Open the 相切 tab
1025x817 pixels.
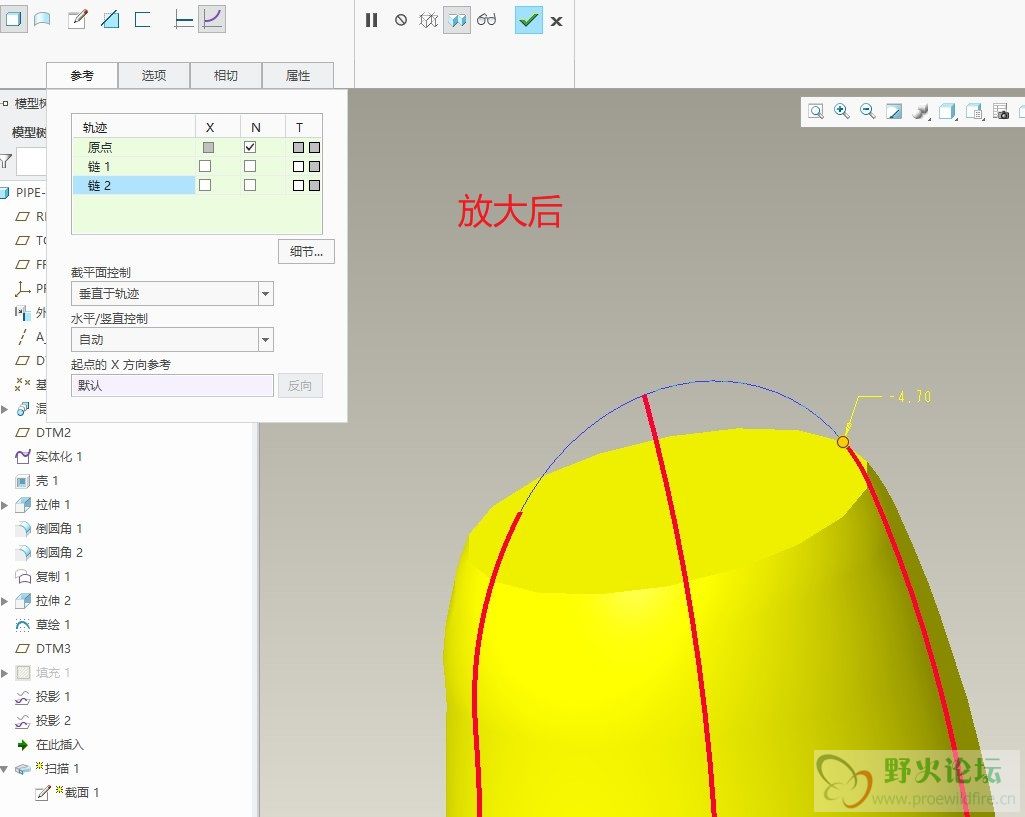pyautogui.click(x=226, y=75)
